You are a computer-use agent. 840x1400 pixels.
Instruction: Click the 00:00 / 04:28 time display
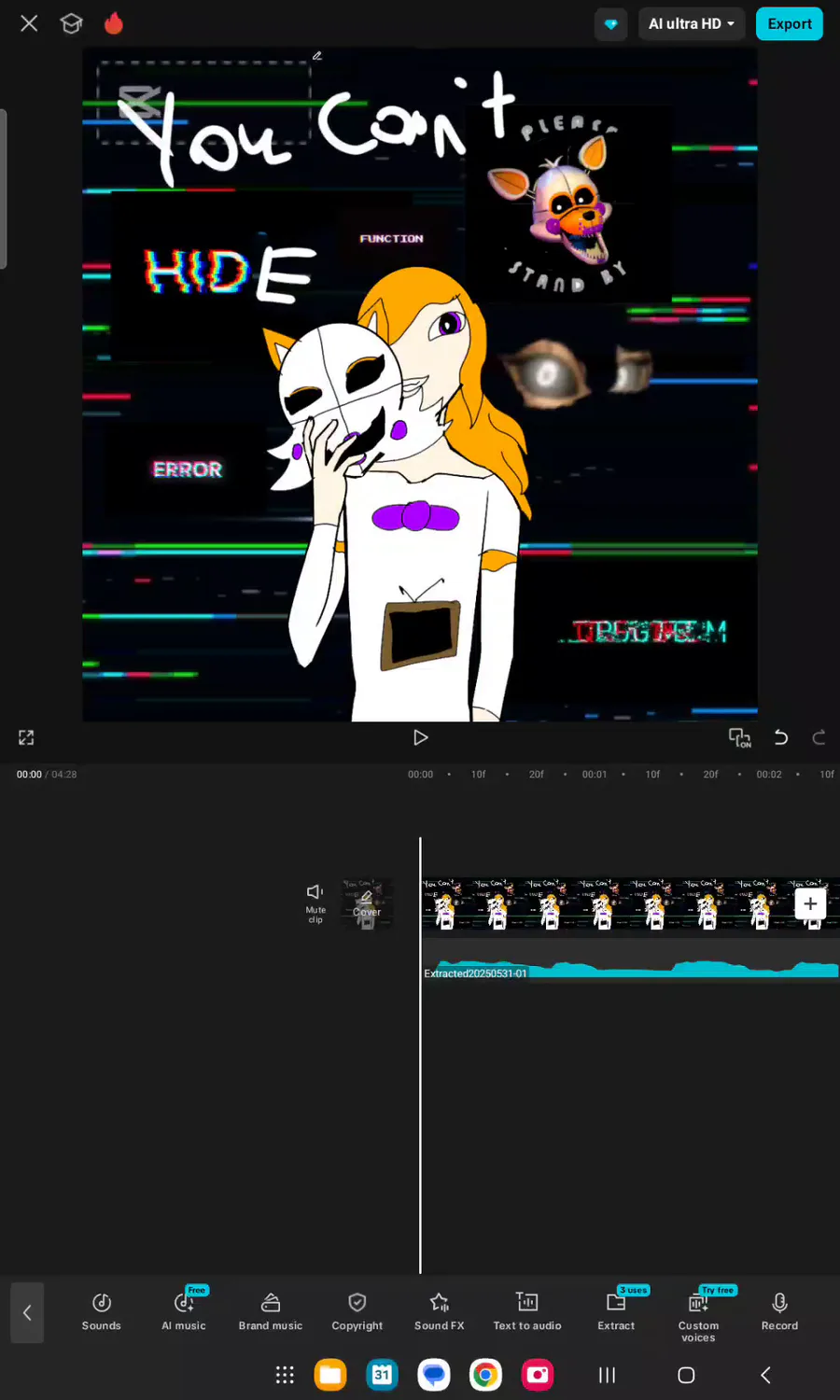(x=47, y=775)
